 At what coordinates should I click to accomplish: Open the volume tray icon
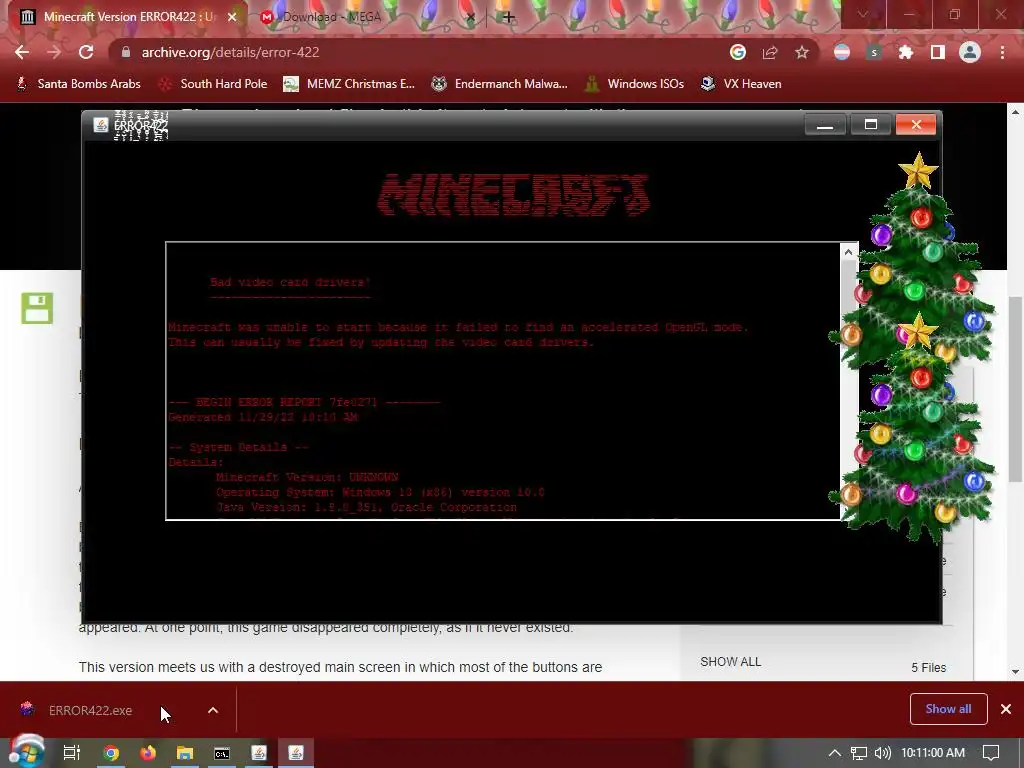pos(882,753)
